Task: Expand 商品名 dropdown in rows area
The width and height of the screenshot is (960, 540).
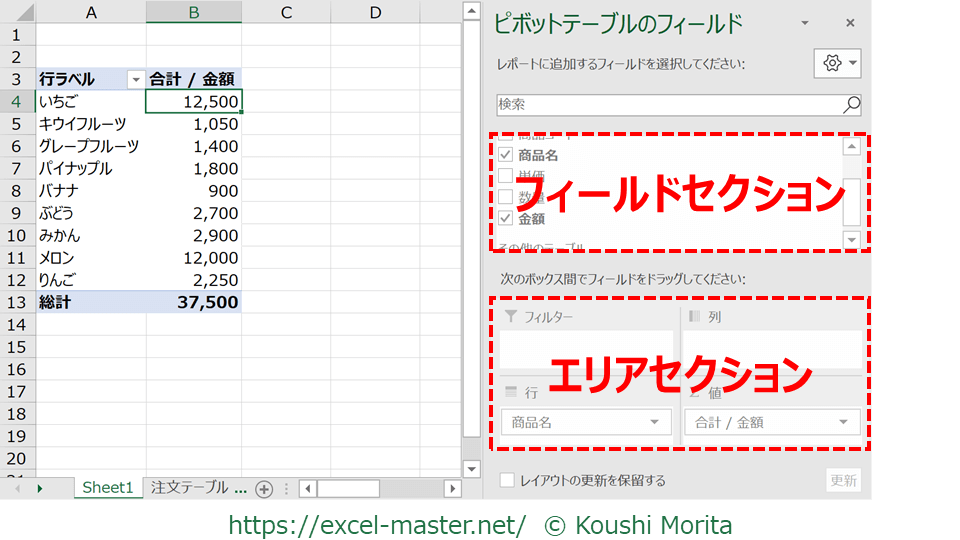Action: coord(655,423)
